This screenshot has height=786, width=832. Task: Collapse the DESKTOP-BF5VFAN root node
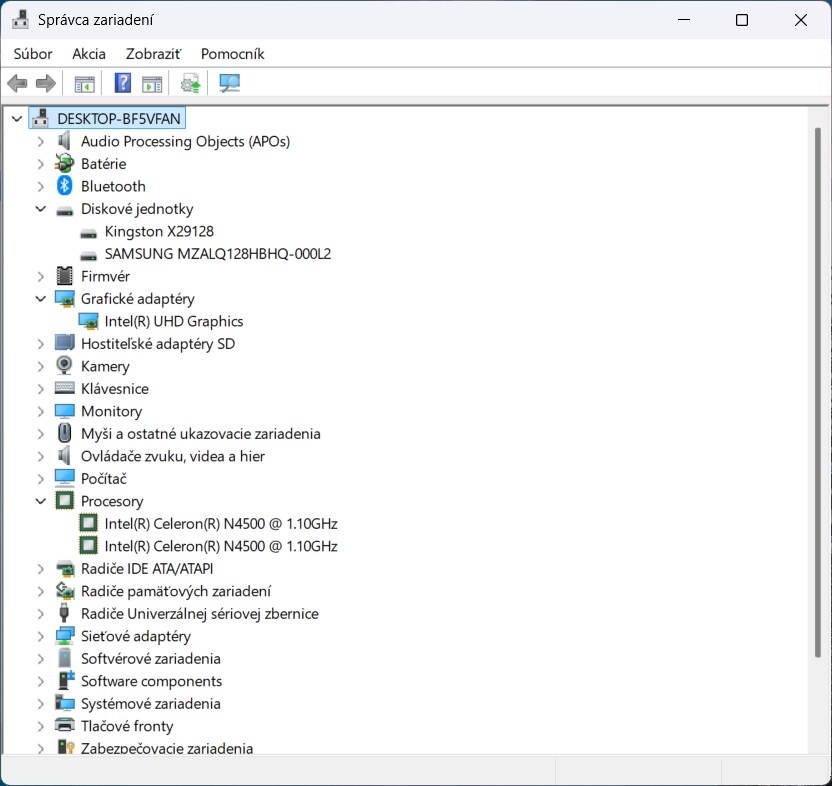coord(17,119)
